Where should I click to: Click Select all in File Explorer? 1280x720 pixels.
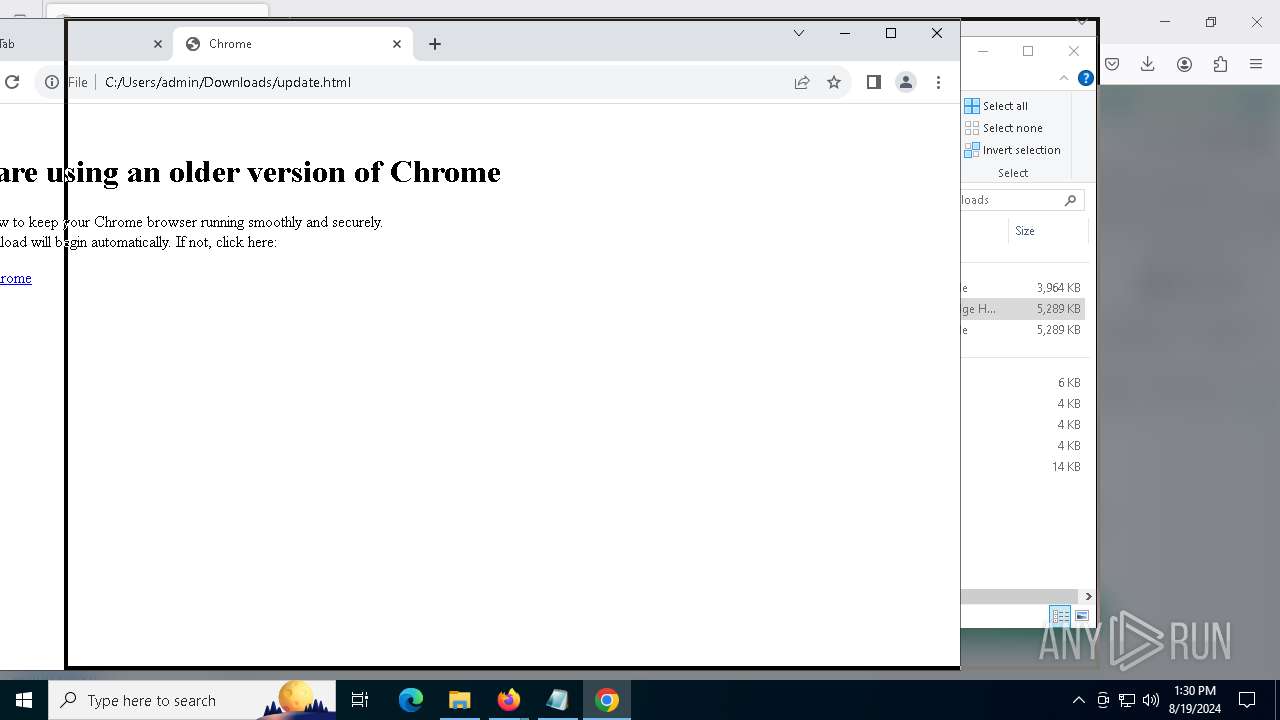[996, 106]
